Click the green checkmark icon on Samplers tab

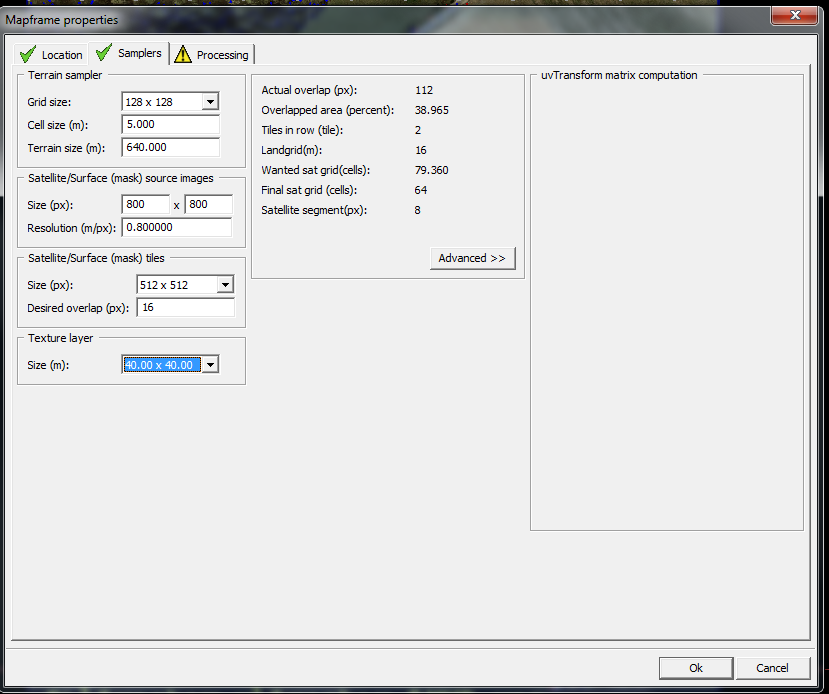click(x=104, y=54)
